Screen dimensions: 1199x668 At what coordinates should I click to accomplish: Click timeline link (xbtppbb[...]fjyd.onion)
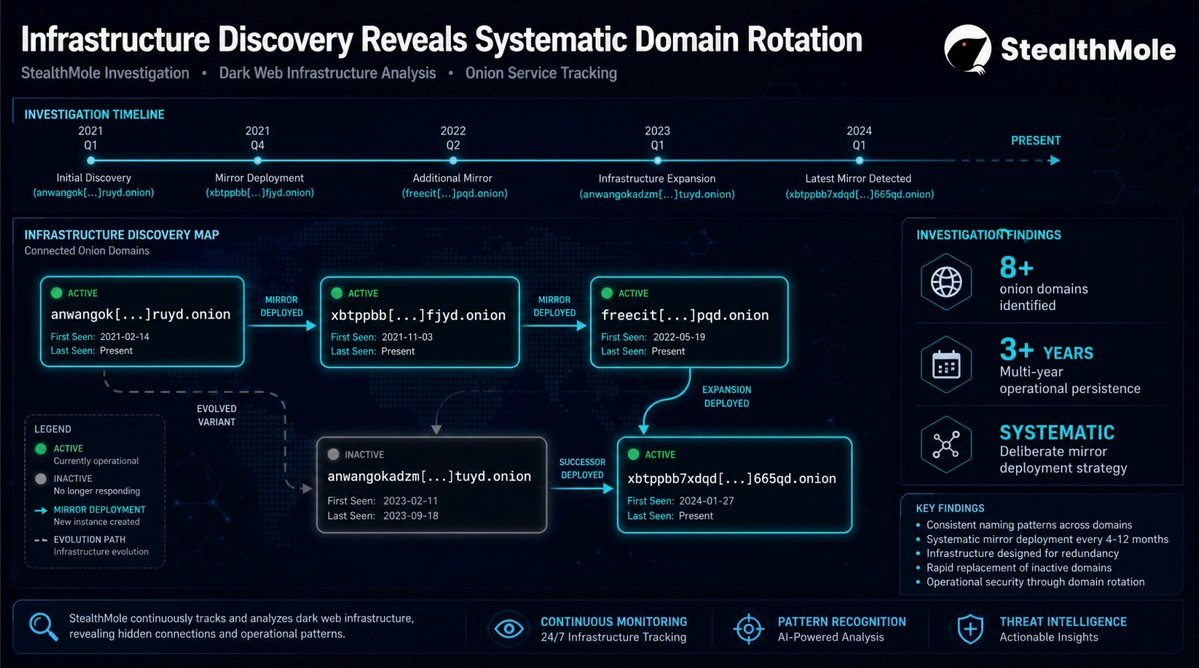tap(260, 193)
